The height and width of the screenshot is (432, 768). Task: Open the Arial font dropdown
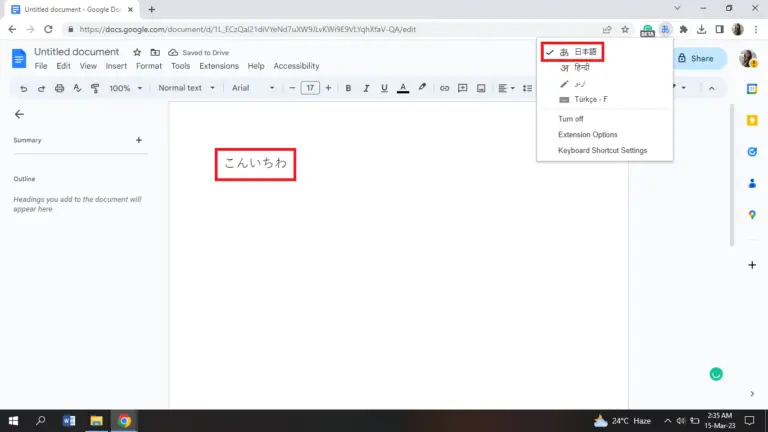(x=253, y=88)
